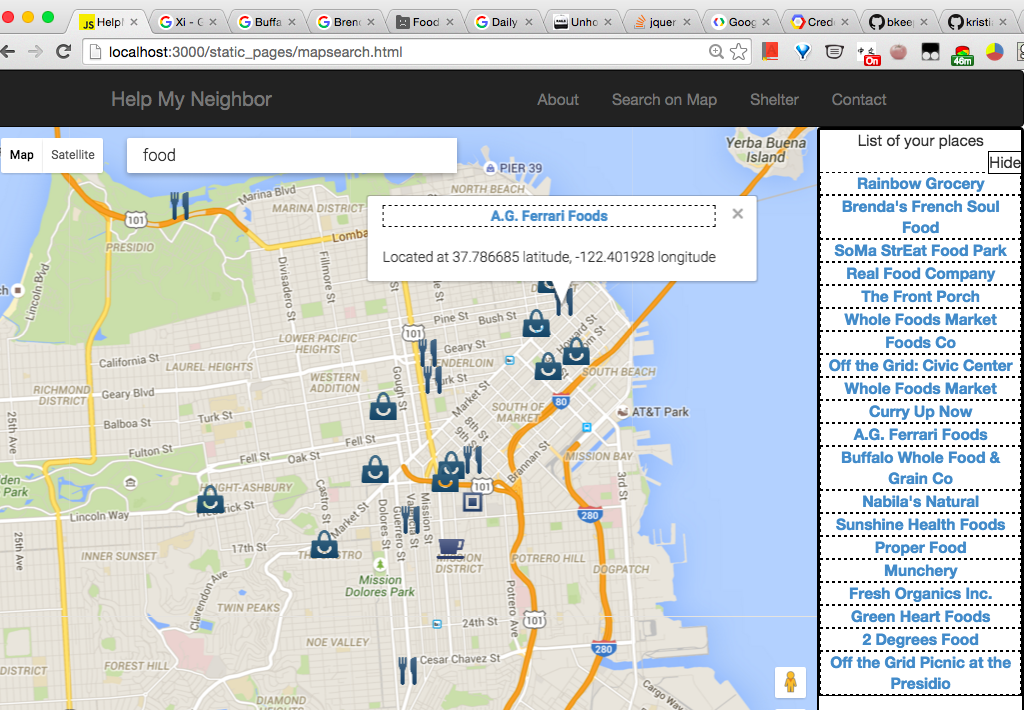Open the Shelter nav item
This screenshot has height=710, width=1024.
tap(774, 99)
